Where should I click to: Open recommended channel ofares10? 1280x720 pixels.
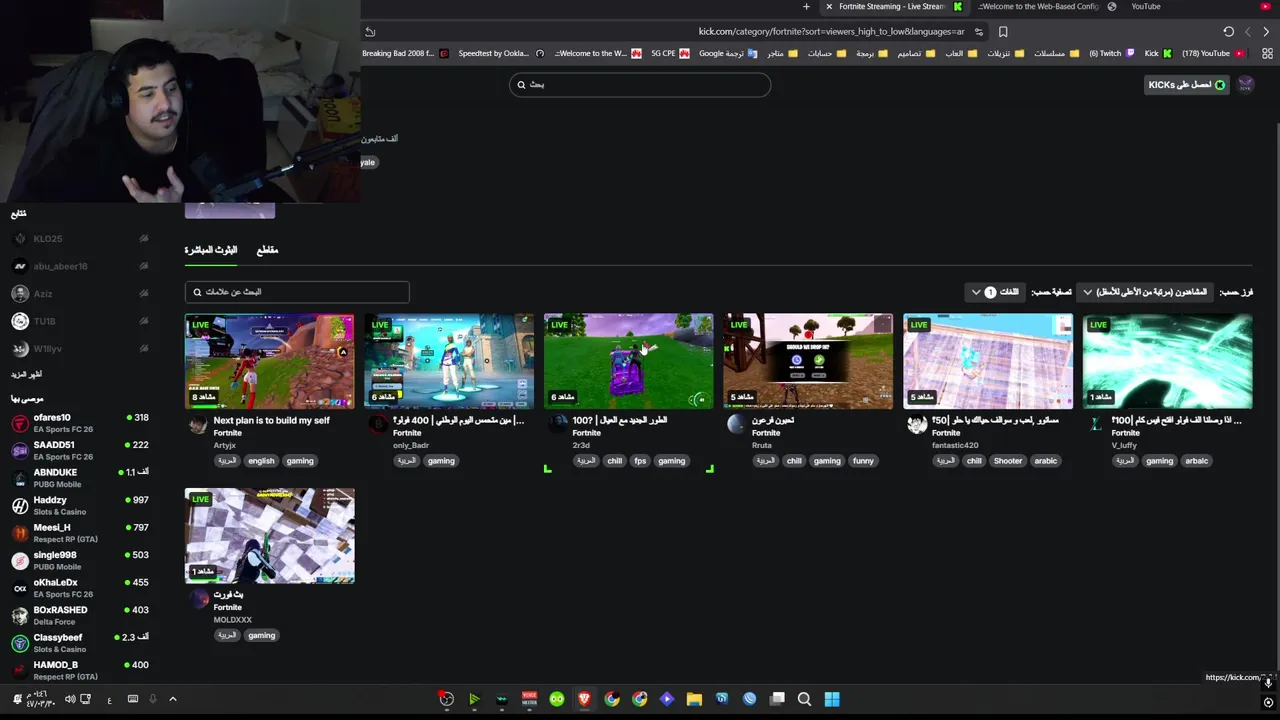pos(80,423)
